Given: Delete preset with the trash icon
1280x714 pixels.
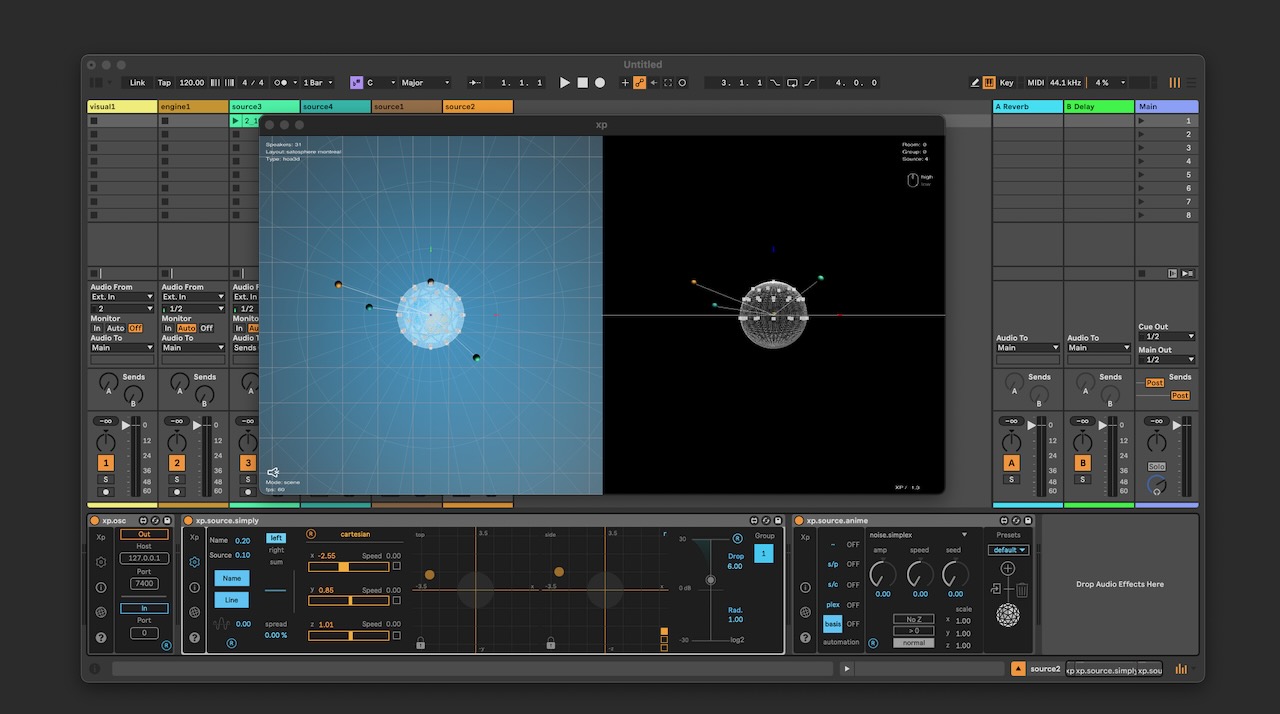Looking at the screenshot, I should pos(1022,590).
